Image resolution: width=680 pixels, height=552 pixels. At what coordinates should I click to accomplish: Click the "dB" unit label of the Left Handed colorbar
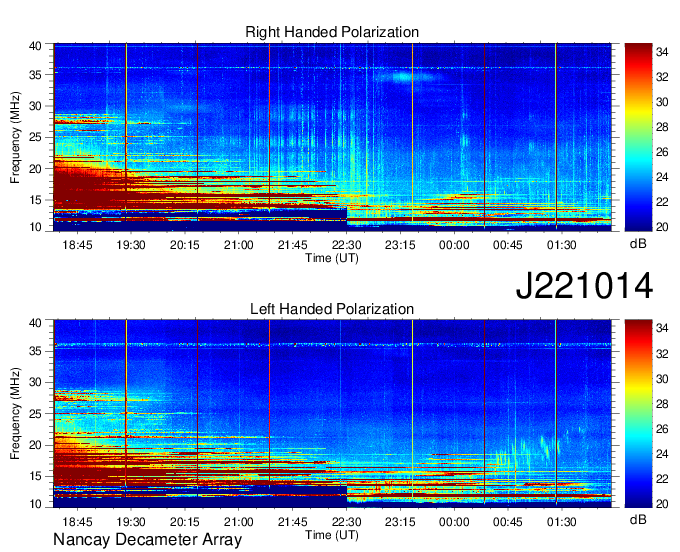pos(638,520)
